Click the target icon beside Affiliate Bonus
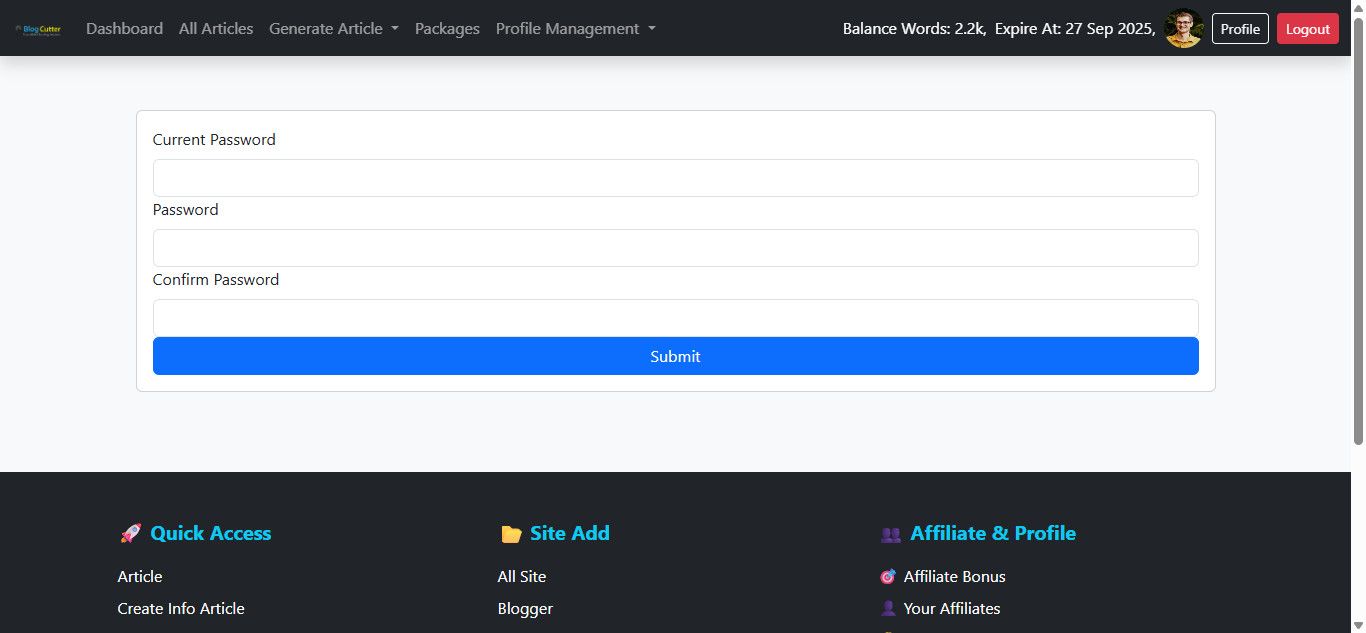 click(888, 577)
